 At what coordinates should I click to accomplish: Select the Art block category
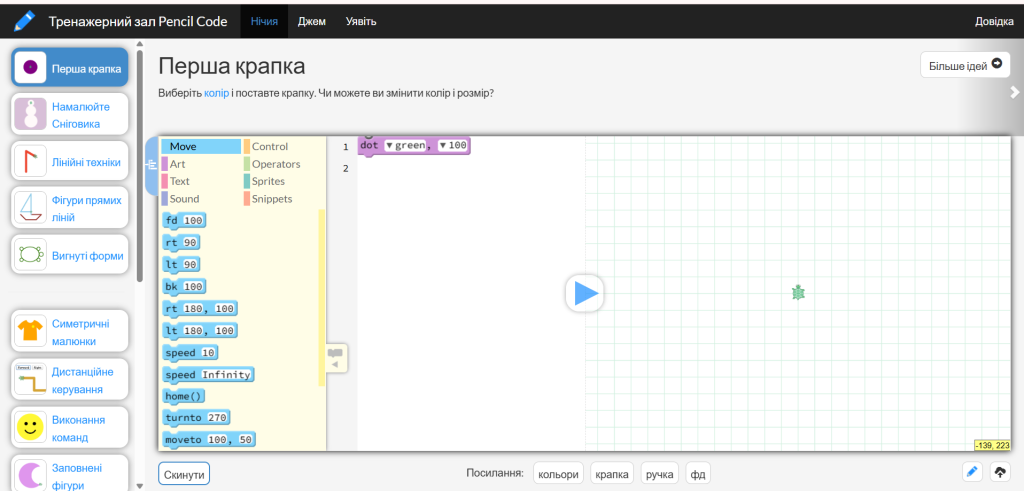[200, 164]
